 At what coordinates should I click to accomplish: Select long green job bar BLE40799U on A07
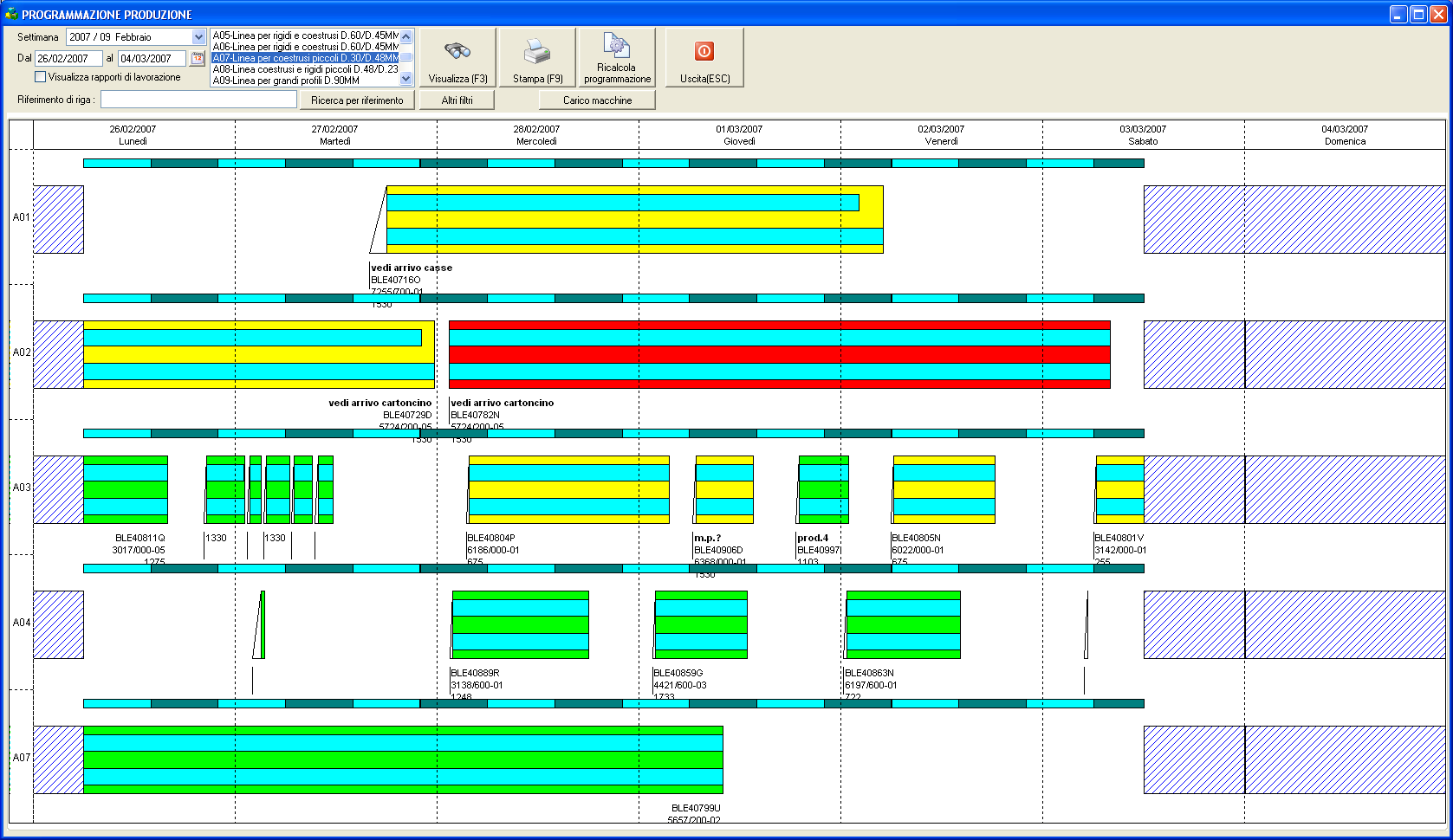[x=403, y=759]
